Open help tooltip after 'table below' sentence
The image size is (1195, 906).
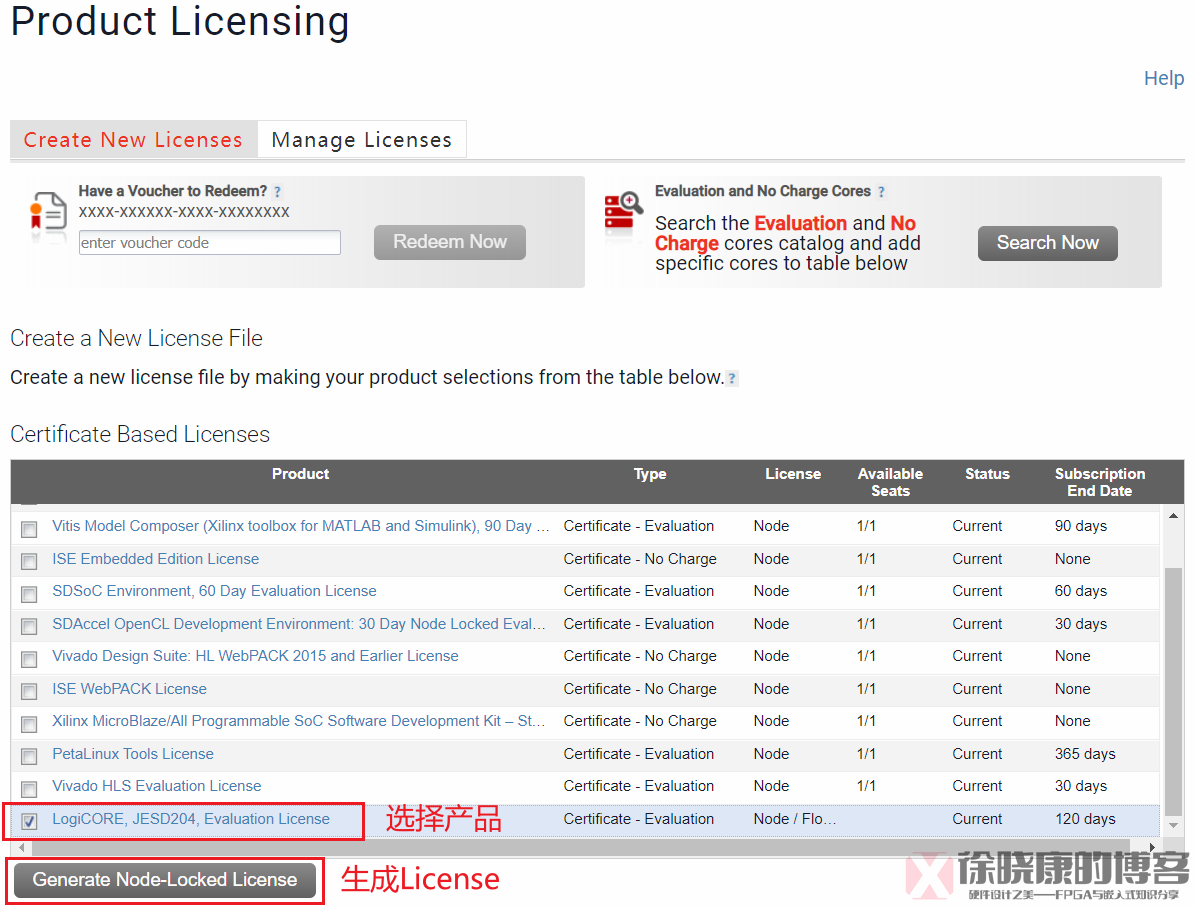click(x=732, y=378)
